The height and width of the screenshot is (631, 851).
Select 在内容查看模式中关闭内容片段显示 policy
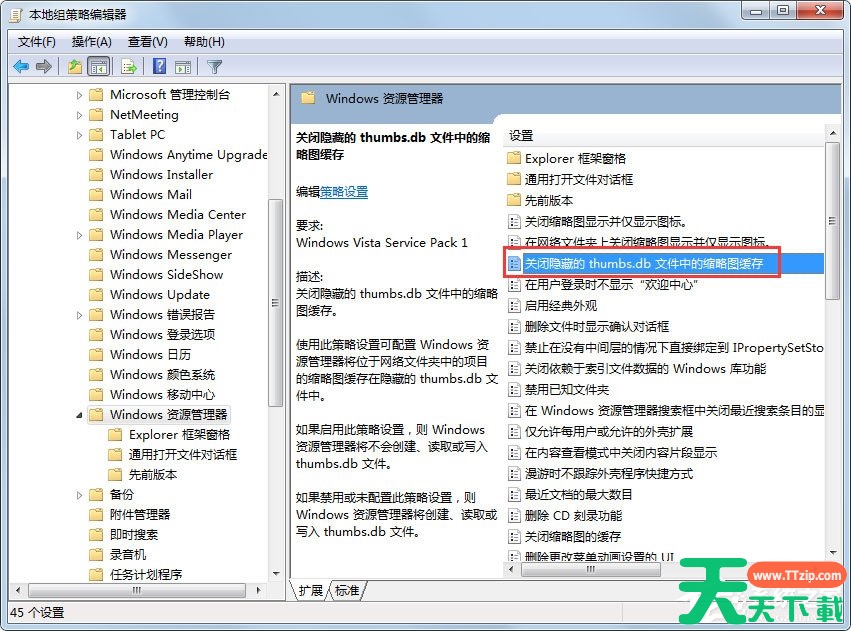620,452
